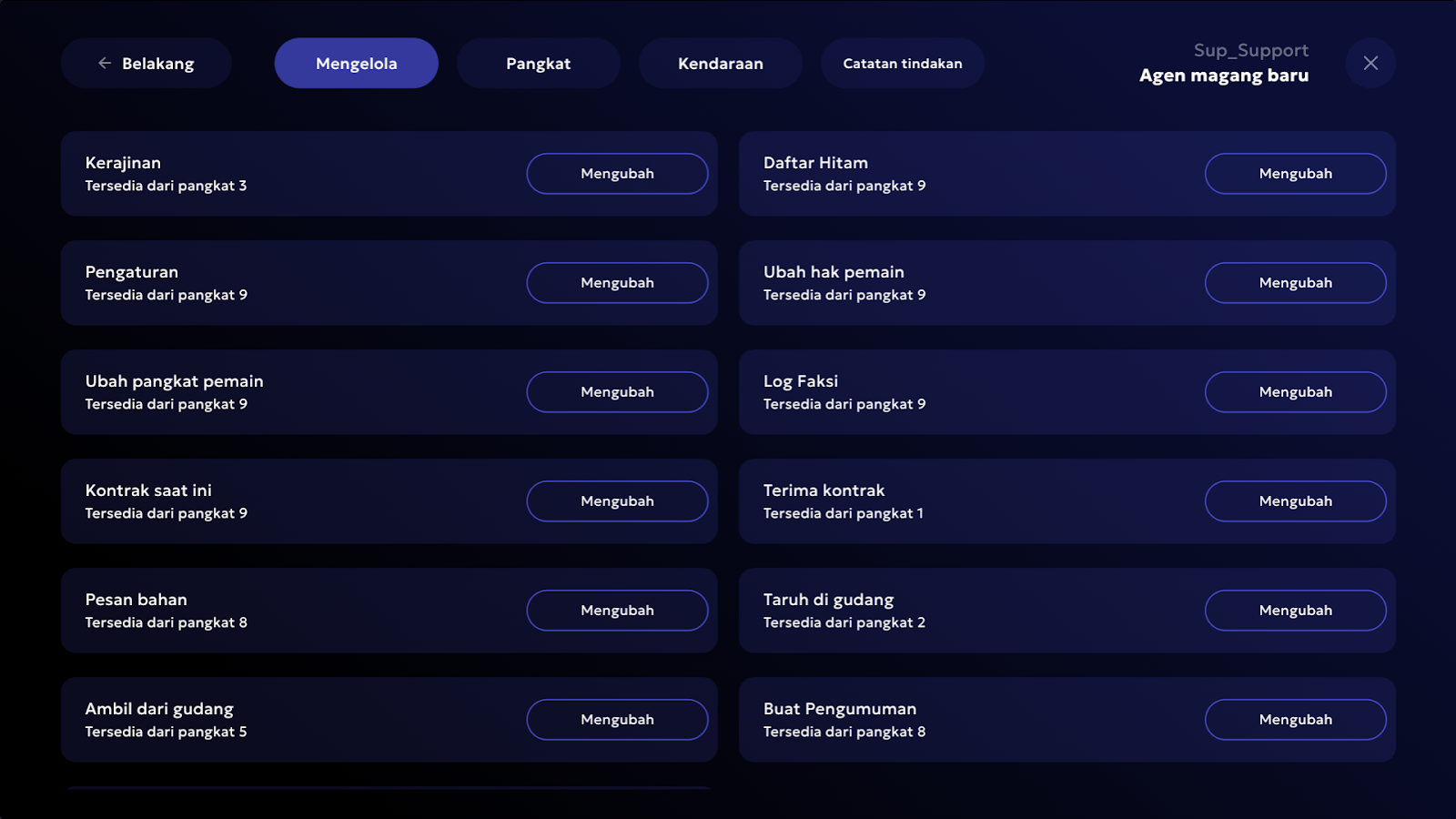Click the Agen magang baru rank title
This screenshot has width=1456, height=819.
point(1224,76)
